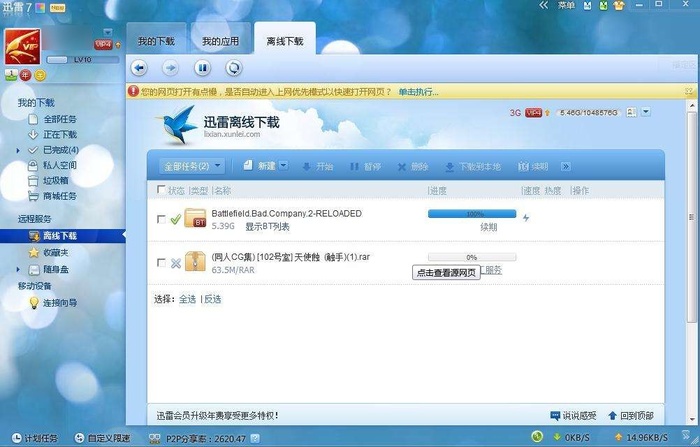Viewport: 700px width, 447px height.
Task: Open the dropdown next to storage quota
Action: (646, 112)
